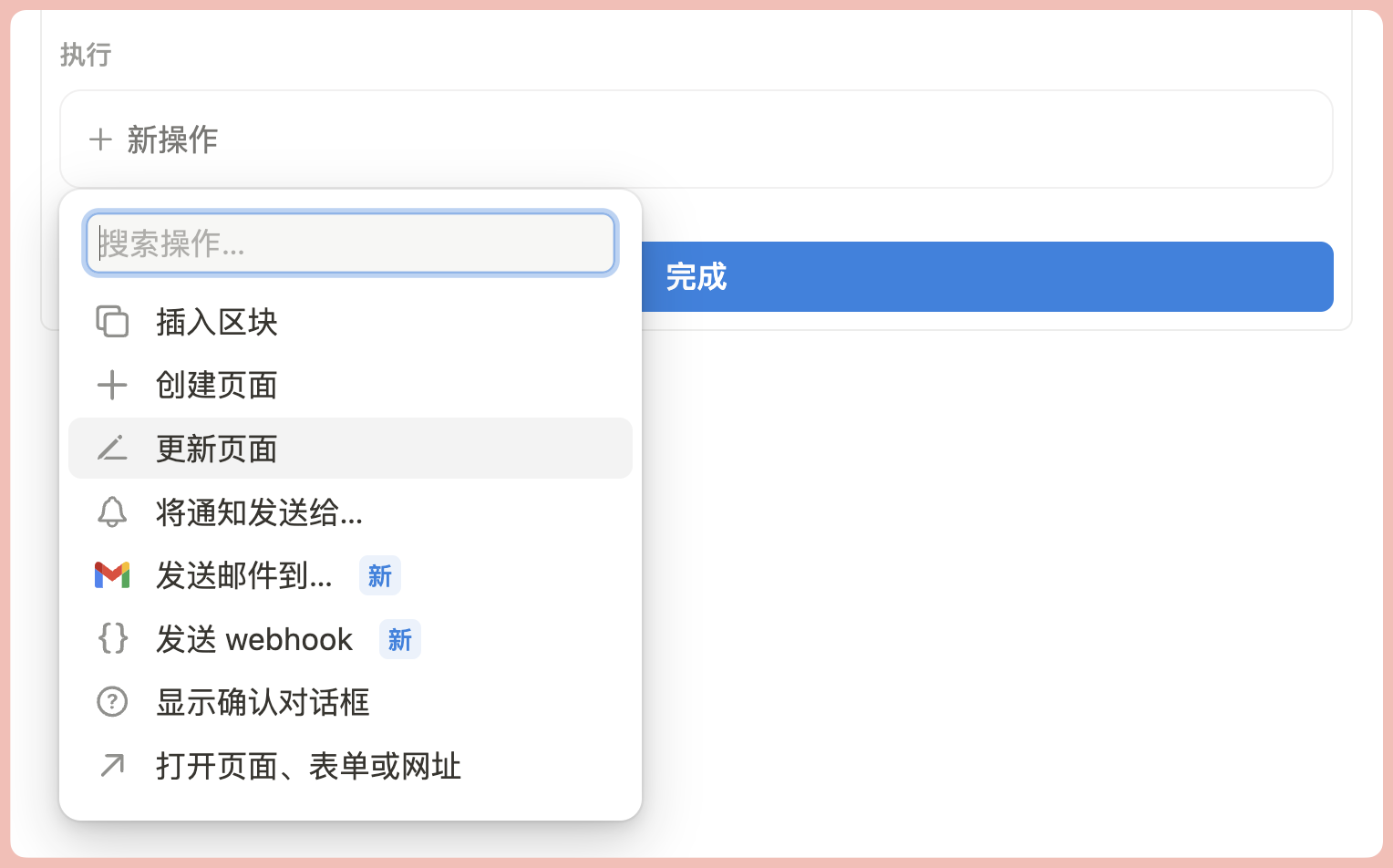1393x868 pixels.
Task: Click the question mark confirmation icon
Action: coord(112,701)
